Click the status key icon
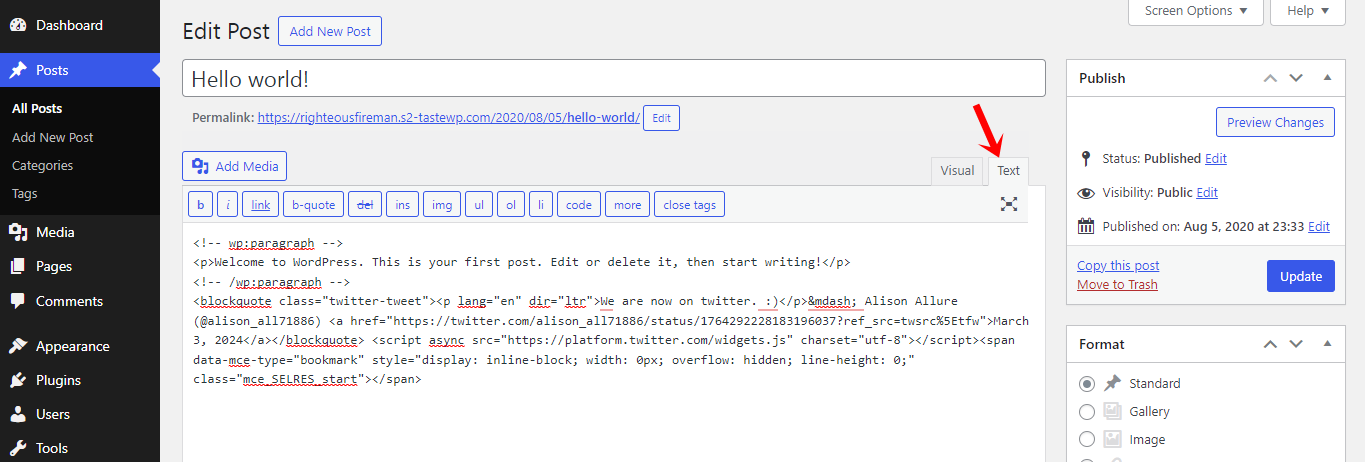This screenshot has height=462, width=1365. [1086, 158]
